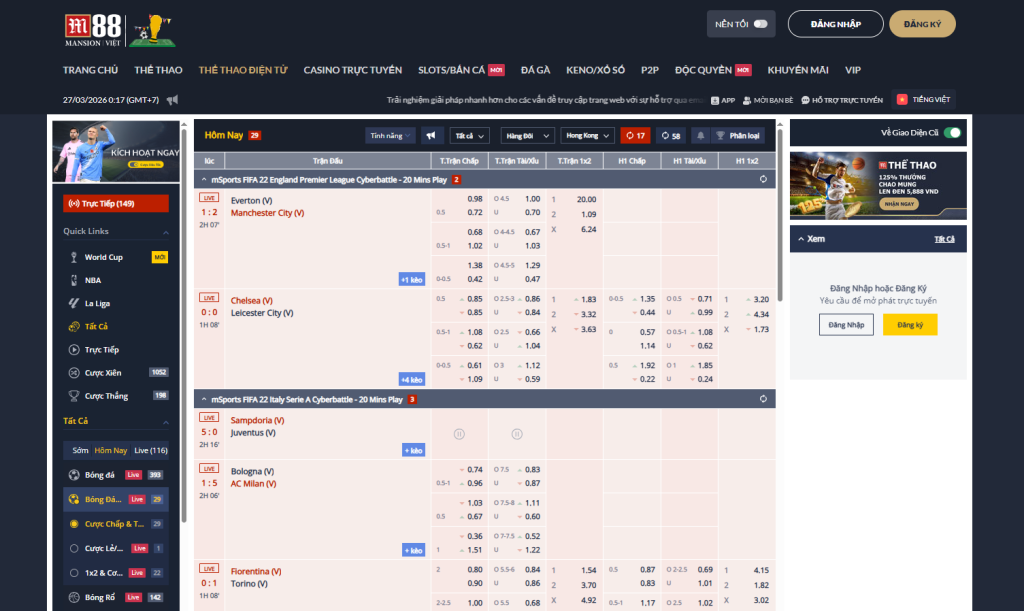Click the ĐĂNG NHẬP header button
The height and width of the screenshot is (611, 1024).
[836, 24]
